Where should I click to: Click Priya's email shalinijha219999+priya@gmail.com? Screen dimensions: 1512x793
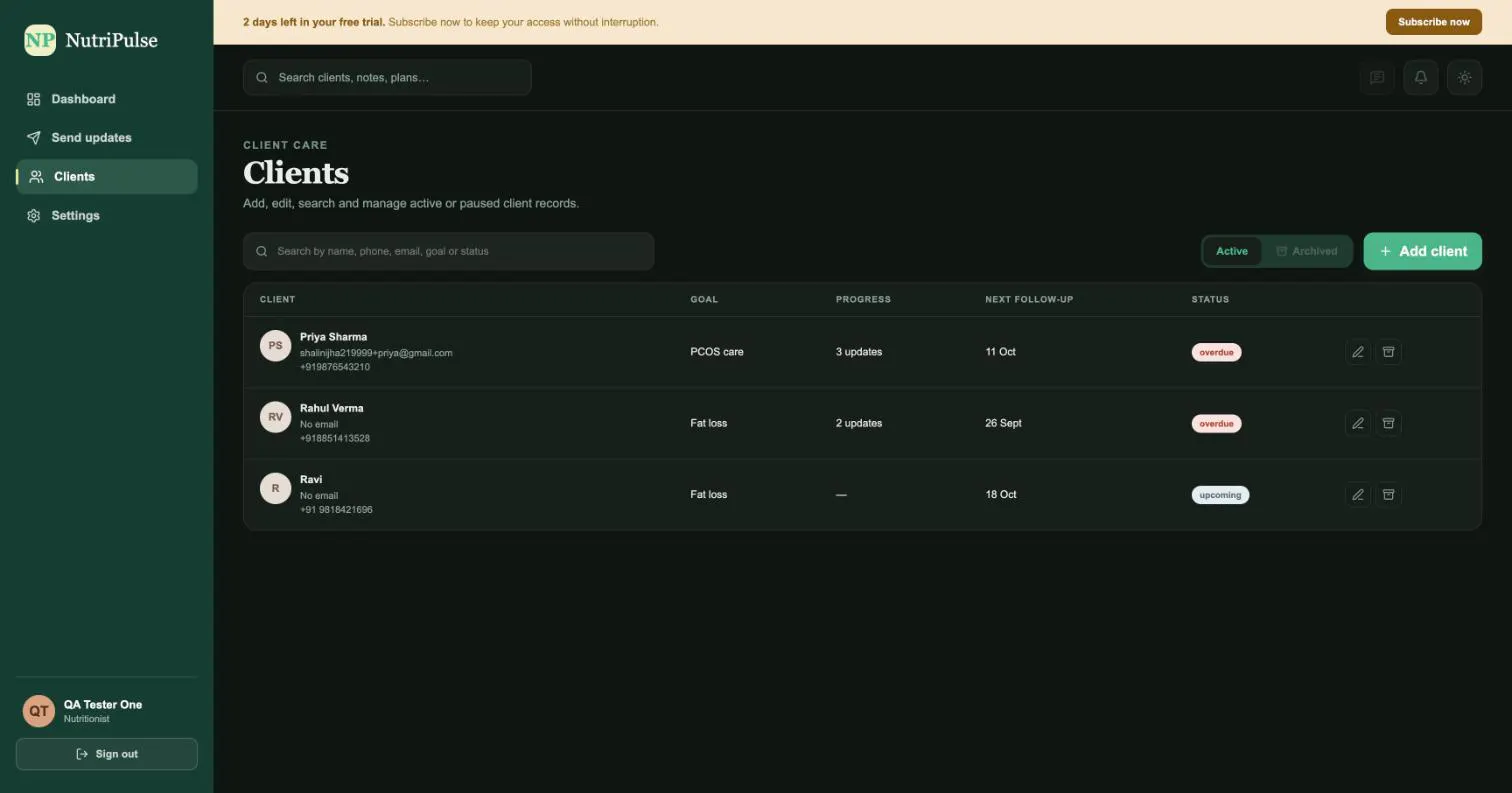click(376, 353)
